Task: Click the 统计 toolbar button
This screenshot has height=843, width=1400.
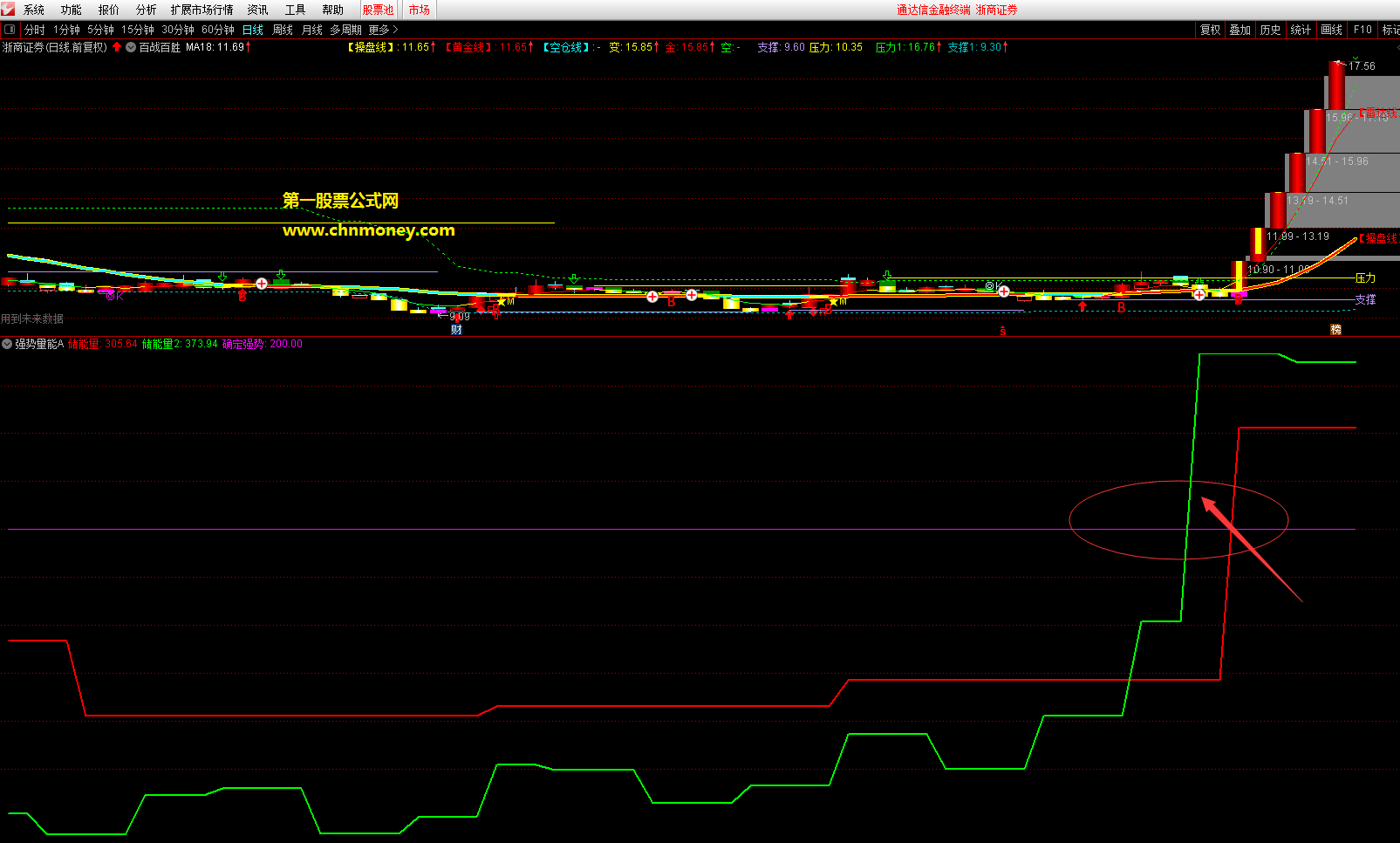Action: pyautogui.click(x=1301, y=30)
